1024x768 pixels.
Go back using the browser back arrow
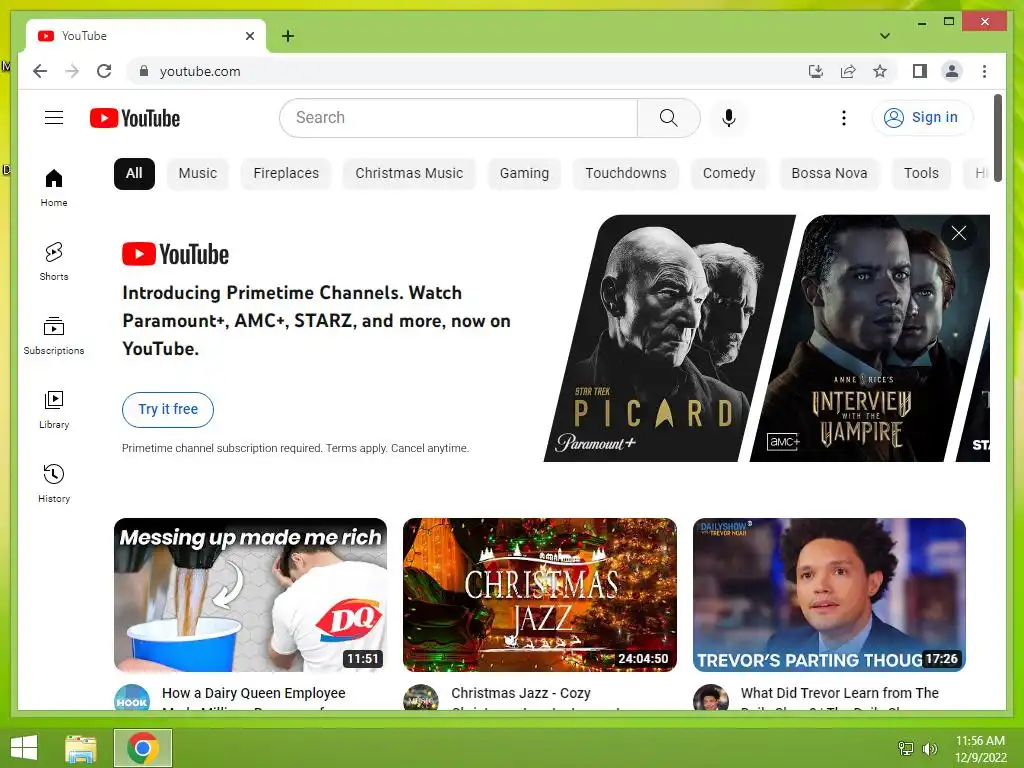tap(40, 71)
